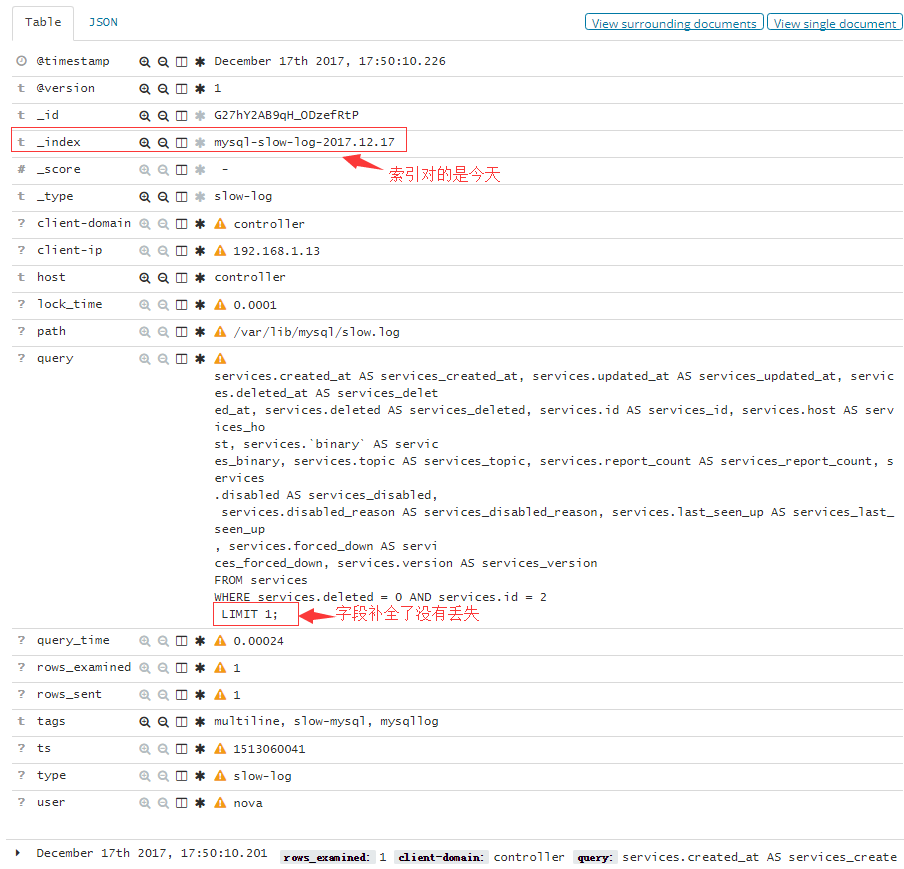Click warning icon beside the client-ip value
Viewport: 904px width, 869px height.
click(x=220, y=251)
